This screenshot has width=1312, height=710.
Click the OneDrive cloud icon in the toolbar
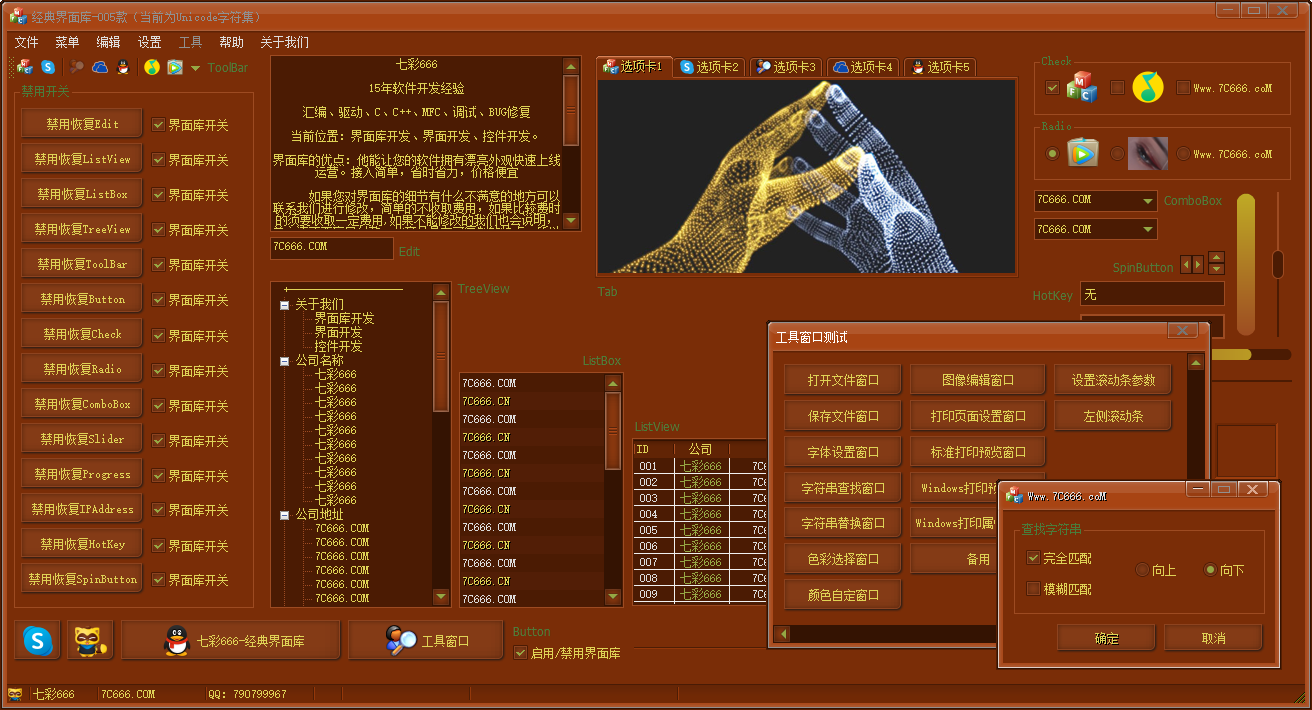coord(100,68)
